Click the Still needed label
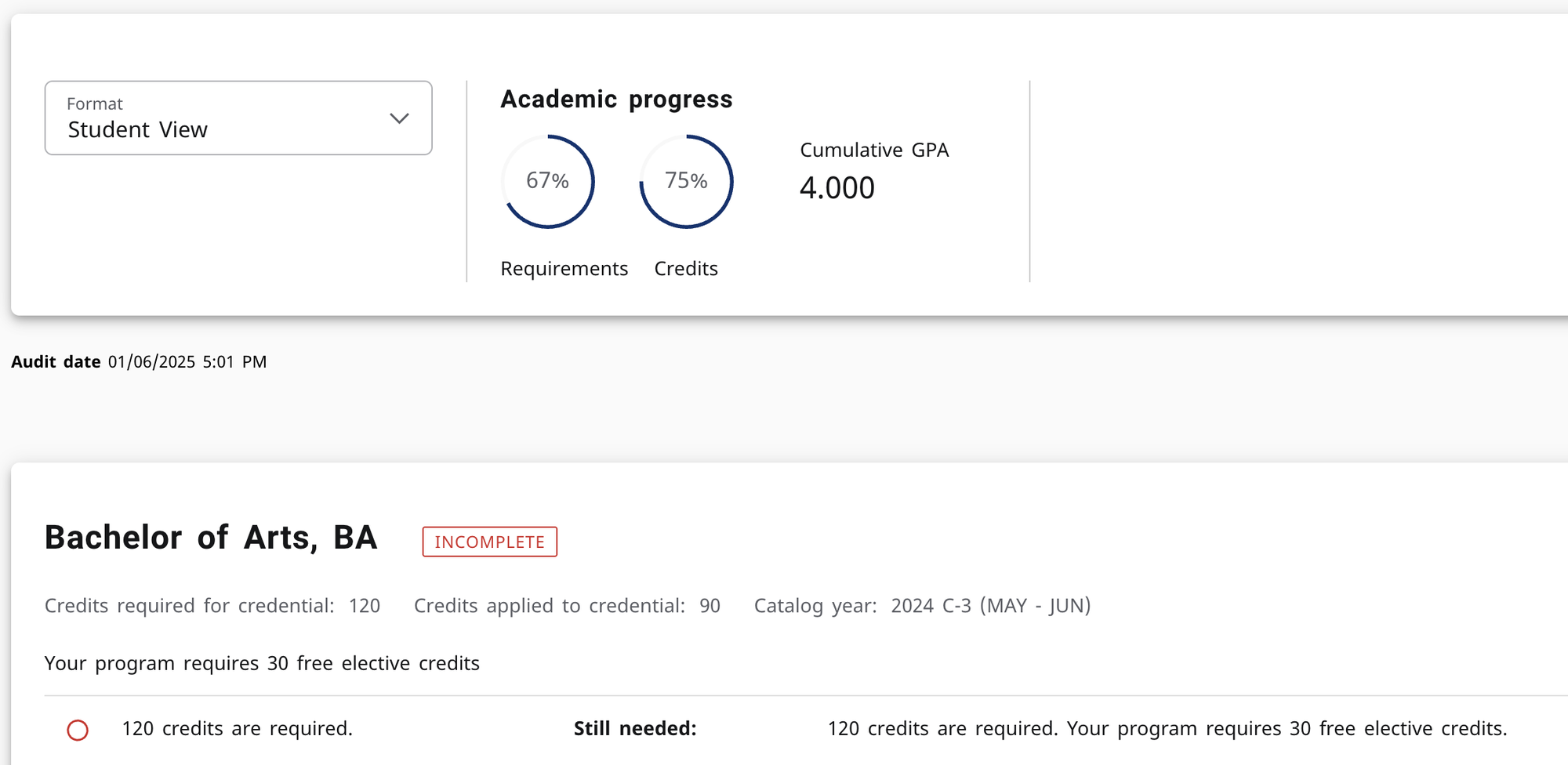 635,728
